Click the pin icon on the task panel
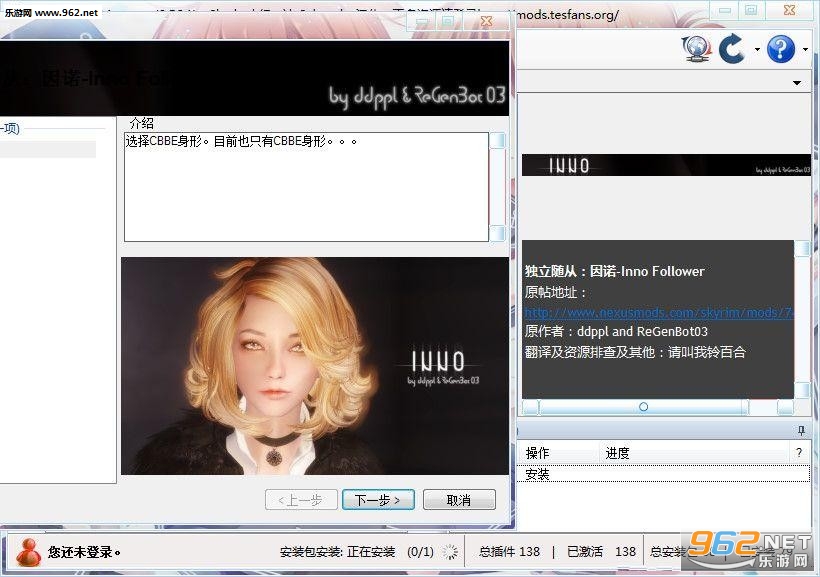Screen dimensions: 820x577 801,431
